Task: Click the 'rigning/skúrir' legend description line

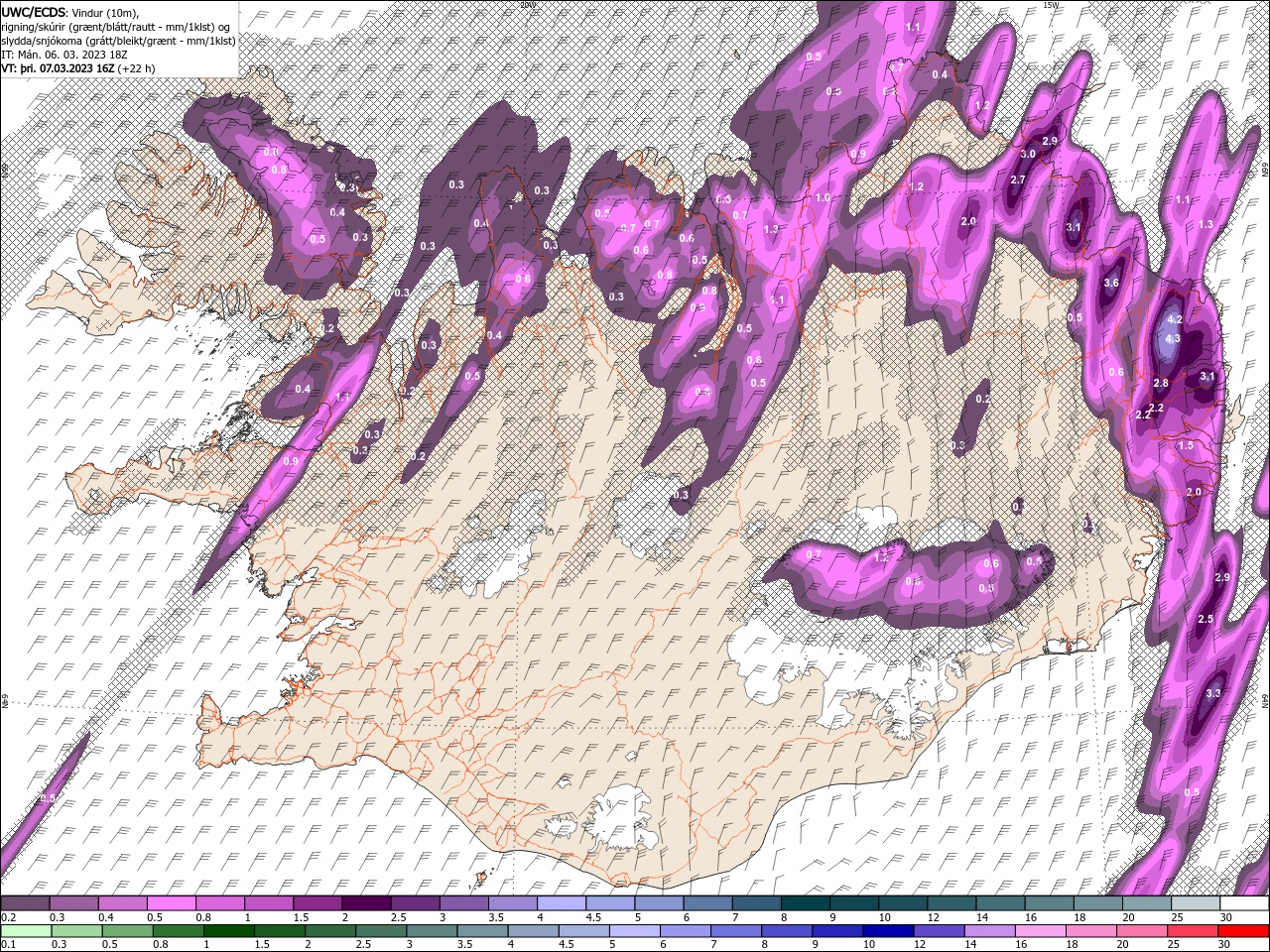Action: click(x=114, y=27)
